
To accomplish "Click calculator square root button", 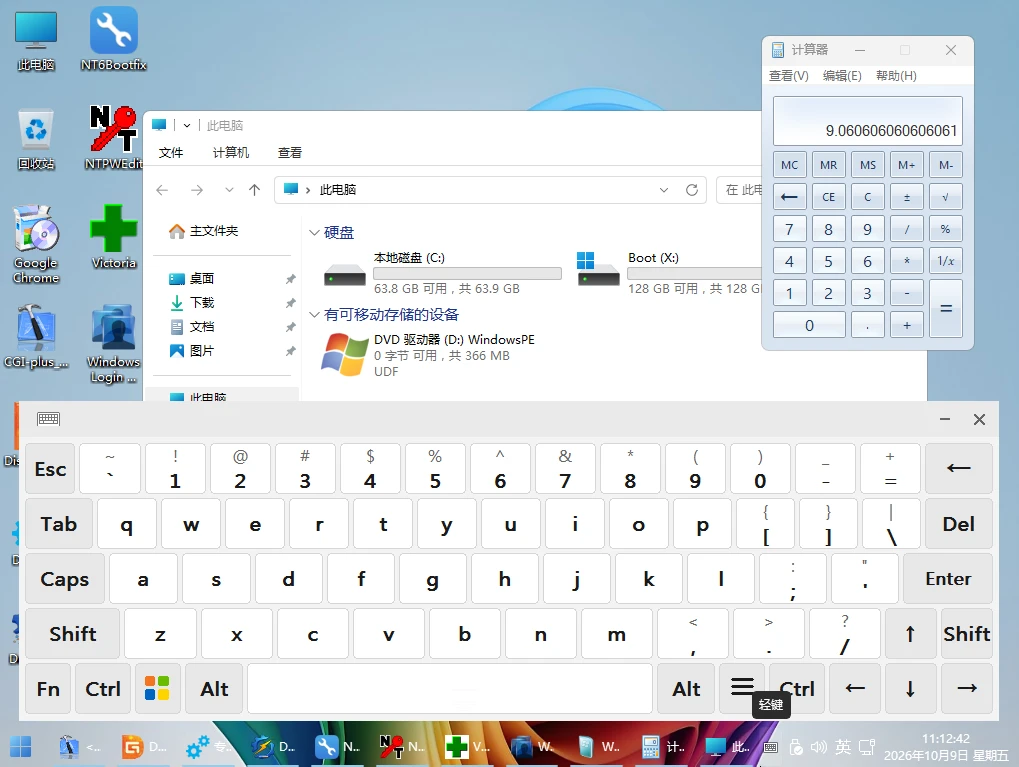I will pyautogui.click(x=946, y=197).
